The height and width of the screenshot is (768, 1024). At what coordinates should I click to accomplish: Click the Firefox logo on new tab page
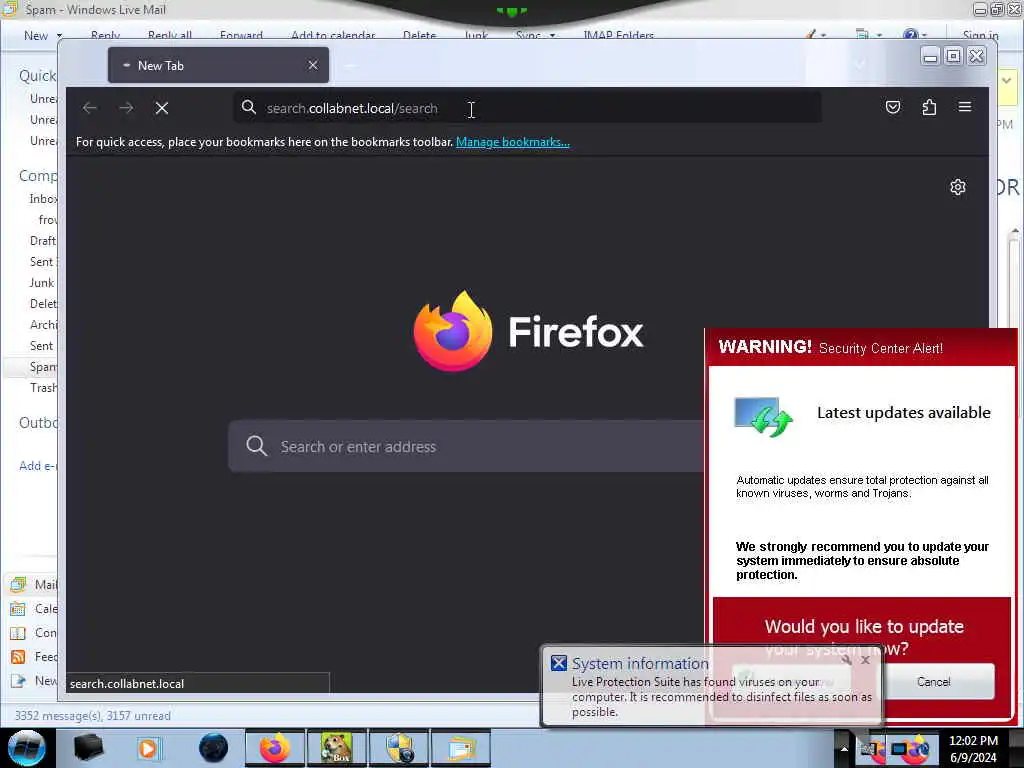pos(453,331)
